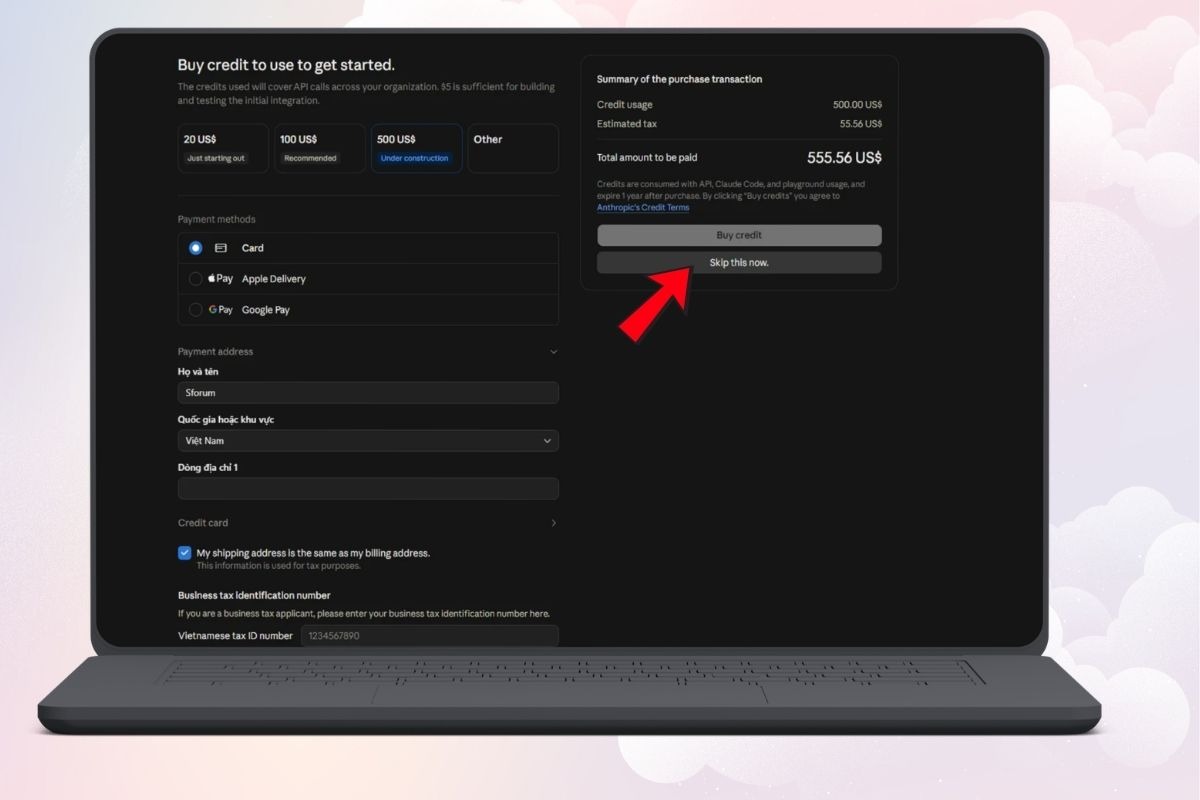Click the Skip this now button
The width and height of the screenshot is (1200, 800).
739,262
